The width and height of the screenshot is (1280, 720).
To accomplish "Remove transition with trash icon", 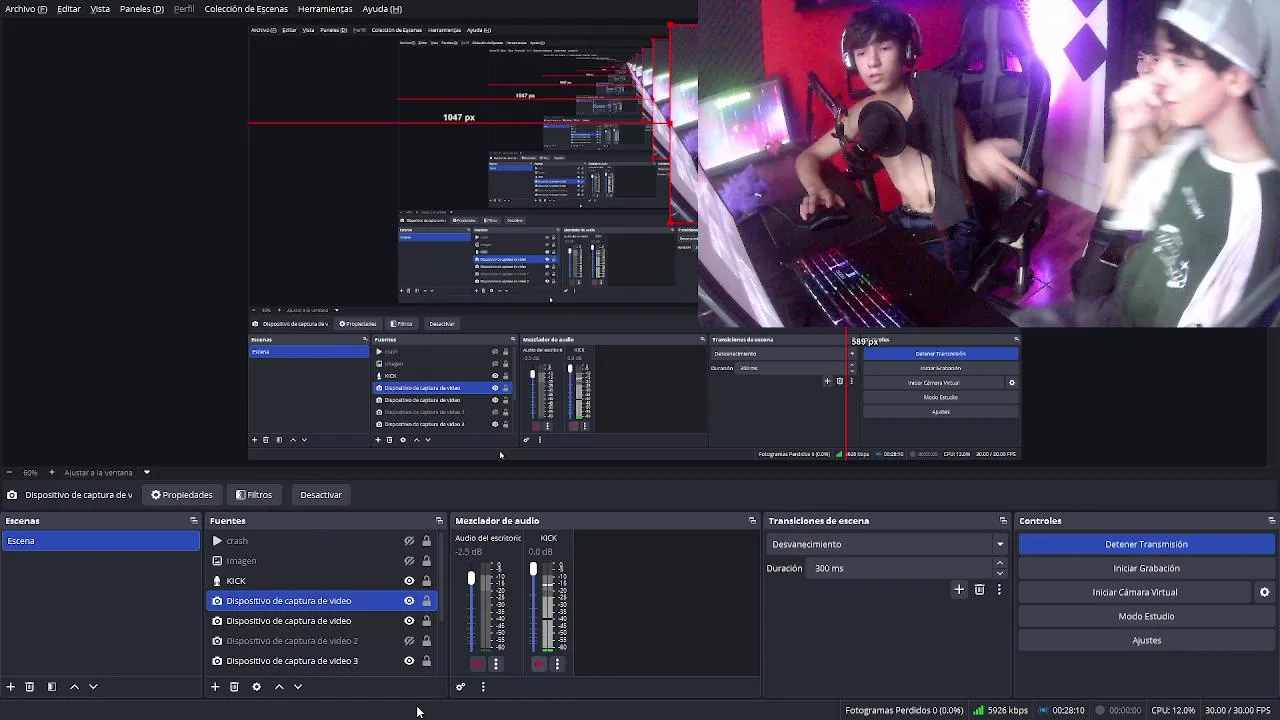I will pos(980,590).
